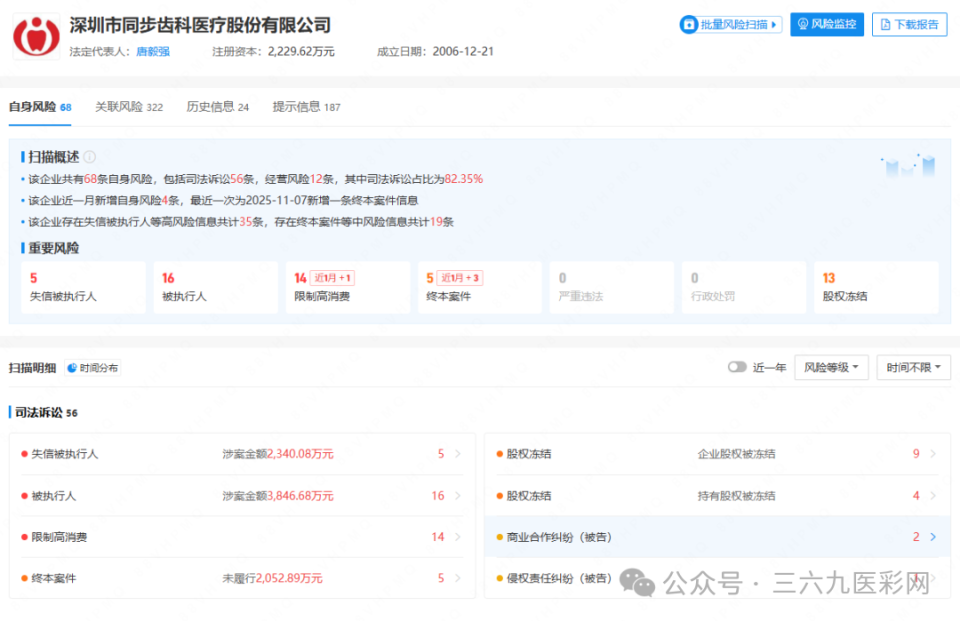Open the 被执行人 risk card showing 16
This screenshot has height=621, width=960.
pyautogui.click(x=216, y=287)
